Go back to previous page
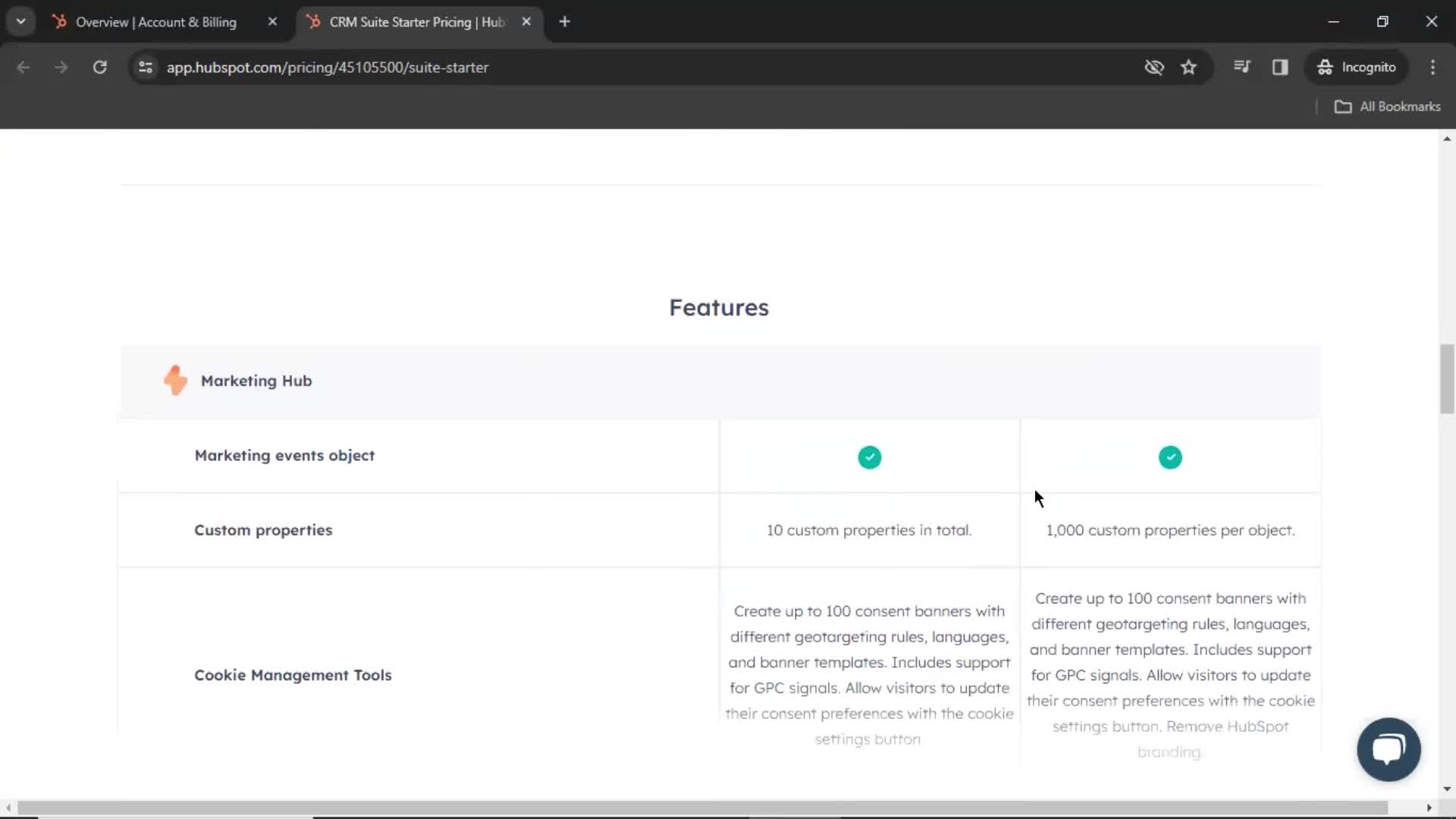The image size is (1456, 819). point(24,67)
